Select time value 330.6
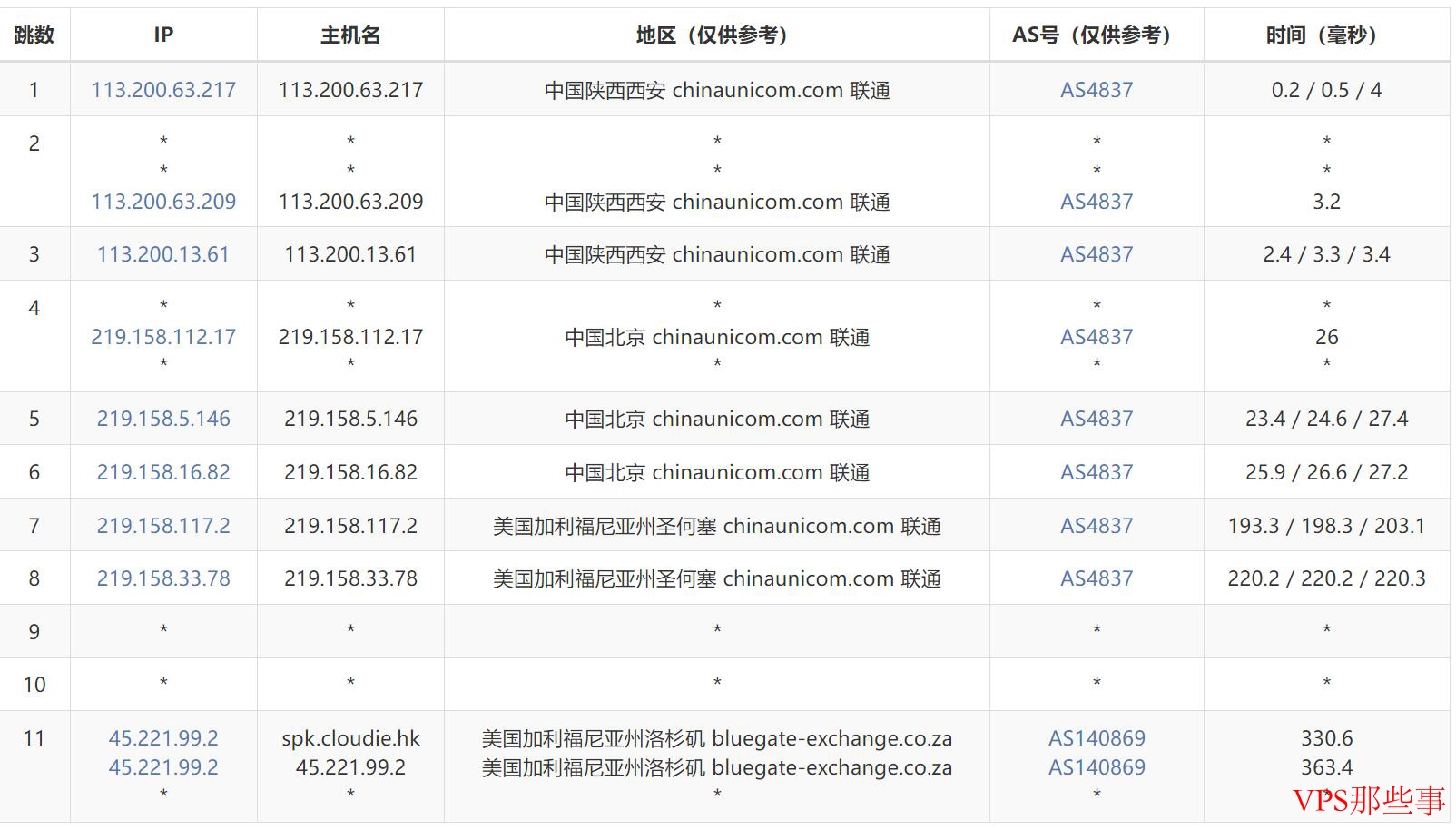The width and height of the screenshot is (1456, 830). point(1326,738)
